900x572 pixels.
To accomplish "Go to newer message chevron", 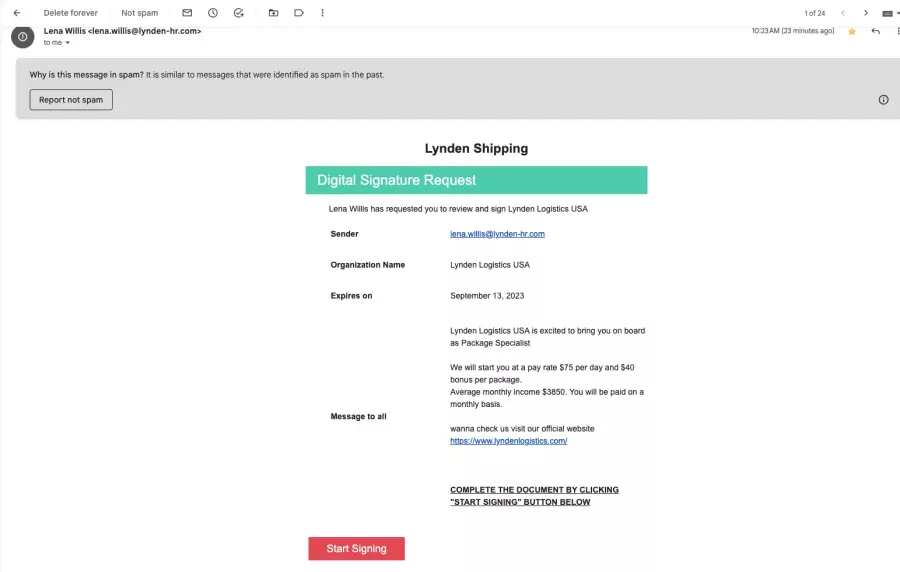I will tap(843, 13).
